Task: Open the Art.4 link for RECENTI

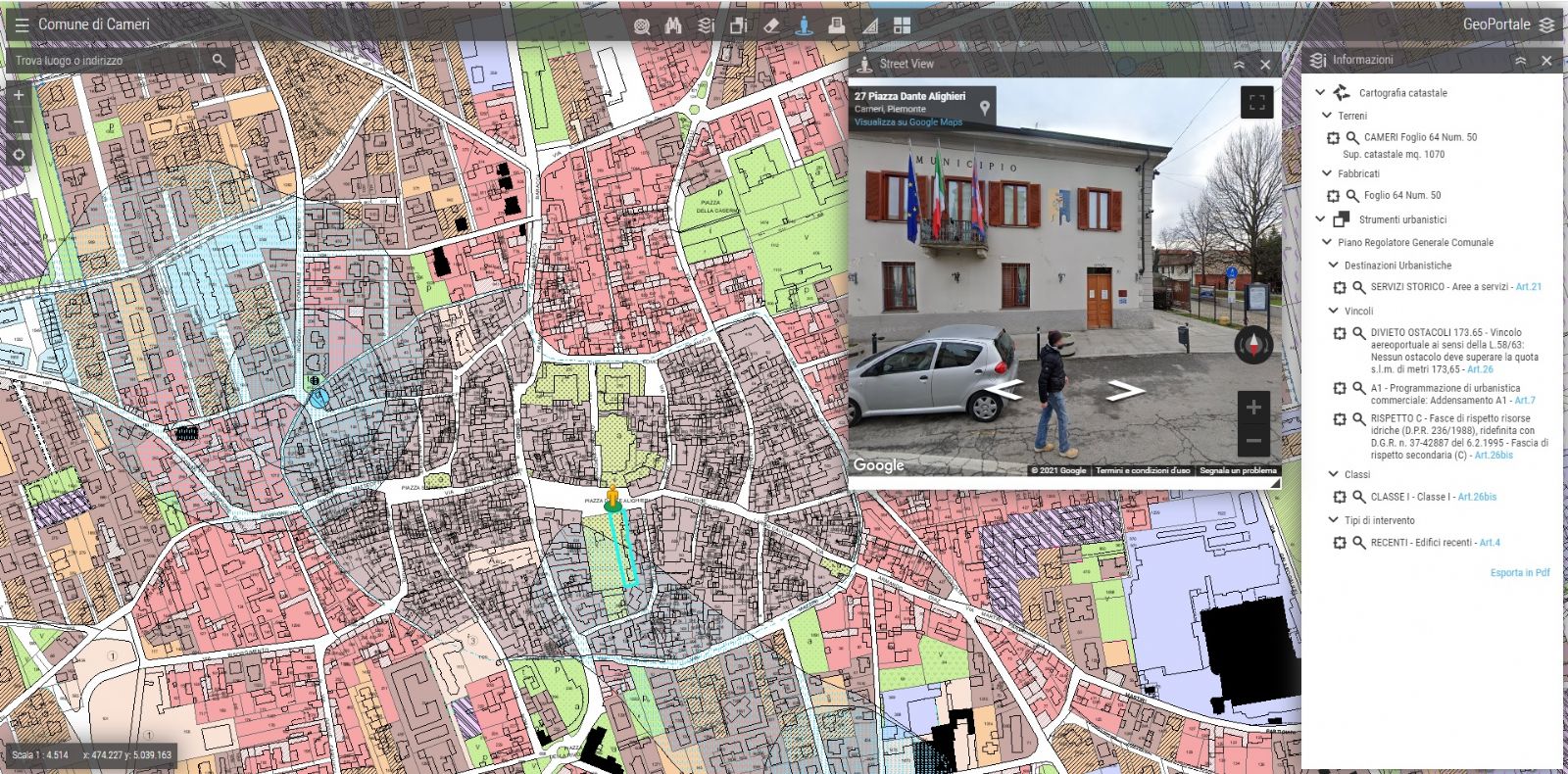Action: 1490,543
